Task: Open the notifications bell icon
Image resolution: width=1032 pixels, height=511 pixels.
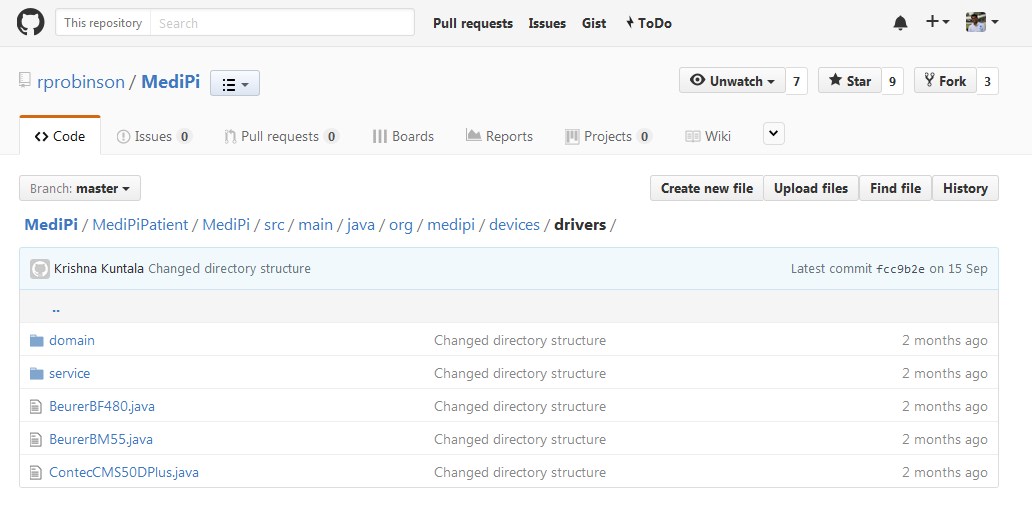Action: point(900,23)
